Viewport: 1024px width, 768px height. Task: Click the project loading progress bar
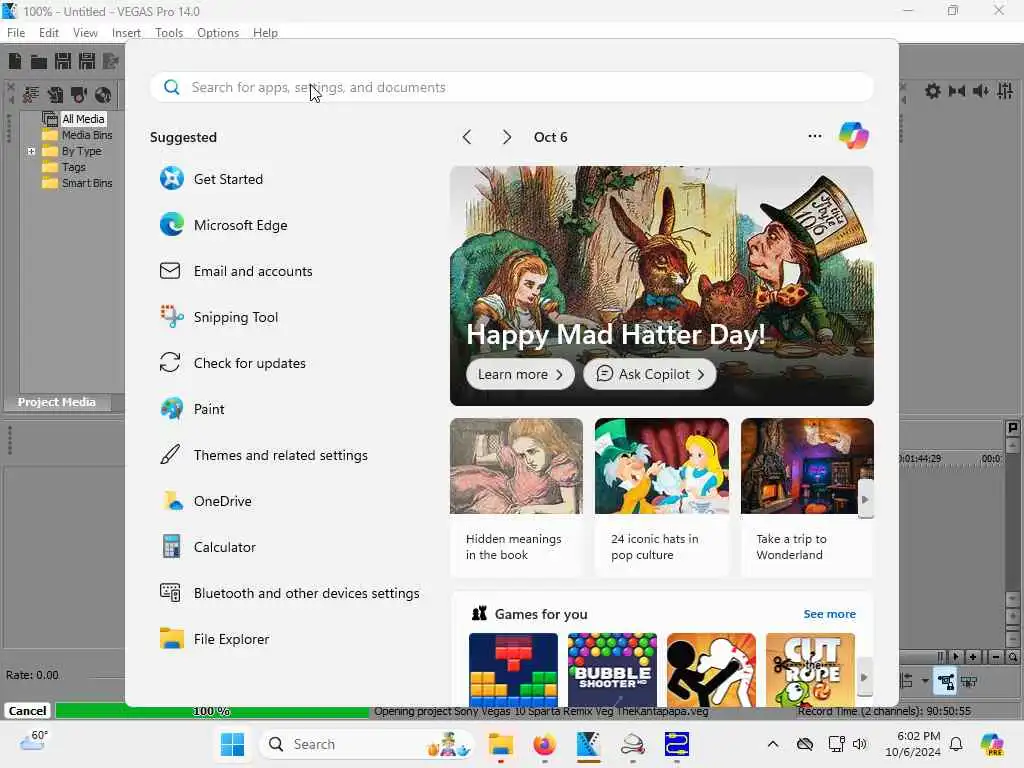[212, 711]
